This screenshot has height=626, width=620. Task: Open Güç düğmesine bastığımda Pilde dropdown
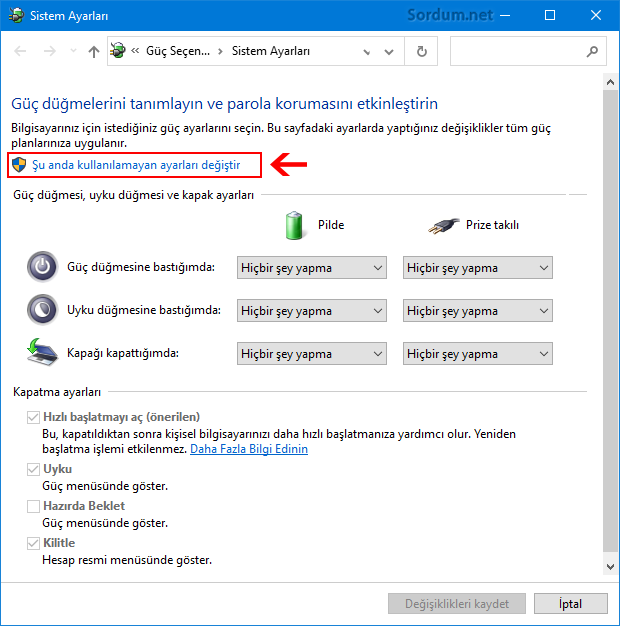[x=312, y=267]
